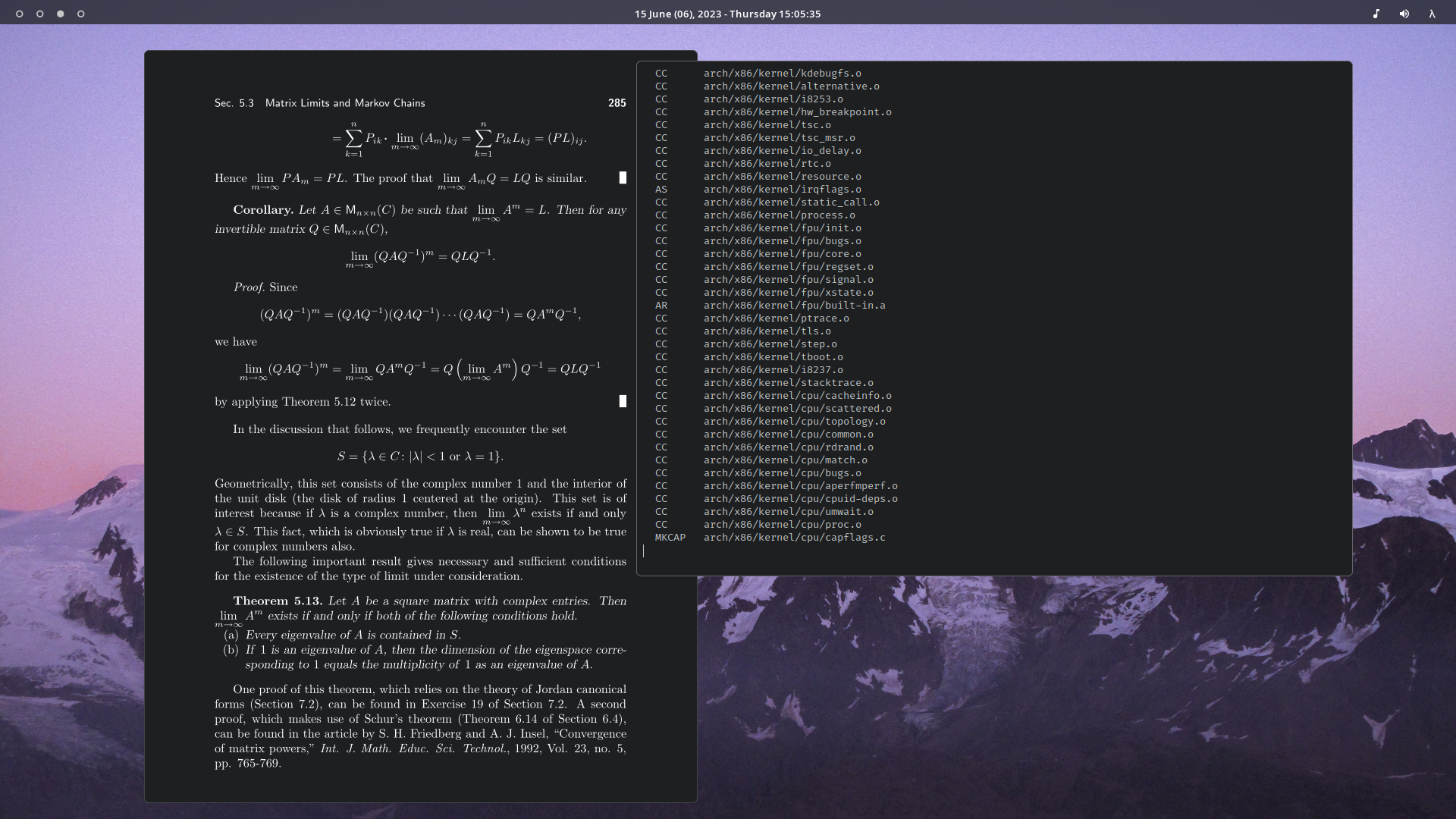Image resolution: width=1456 pixels, height=819 pixels.
Task: Open the music note widget
Action: tap(1376, 14)
